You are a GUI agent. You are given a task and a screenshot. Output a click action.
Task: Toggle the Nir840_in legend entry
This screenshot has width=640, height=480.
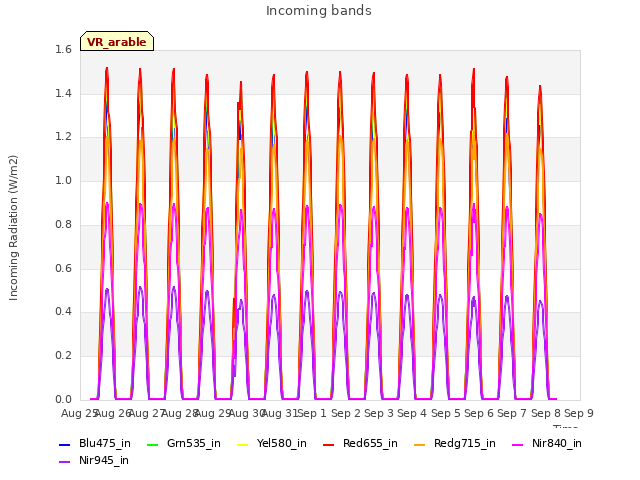click(547, 443)
